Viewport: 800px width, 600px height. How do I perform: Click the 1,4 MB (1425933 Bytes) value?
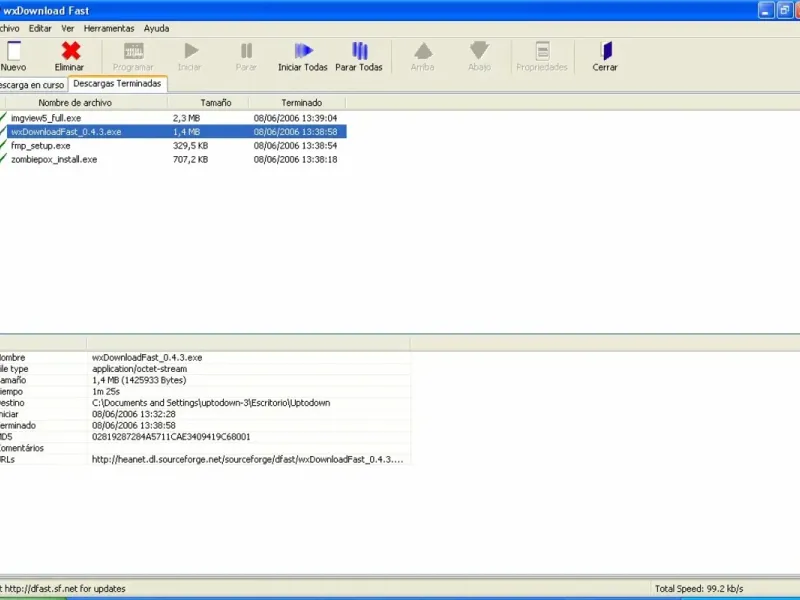(139, 380)
